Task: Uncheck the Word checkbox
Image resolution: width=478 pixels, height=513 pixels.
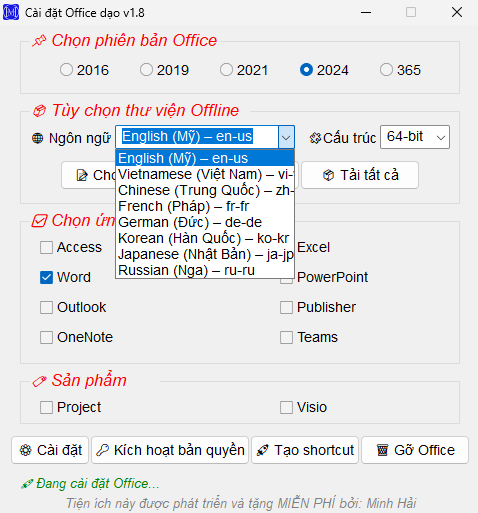Action: coord(46,277)
